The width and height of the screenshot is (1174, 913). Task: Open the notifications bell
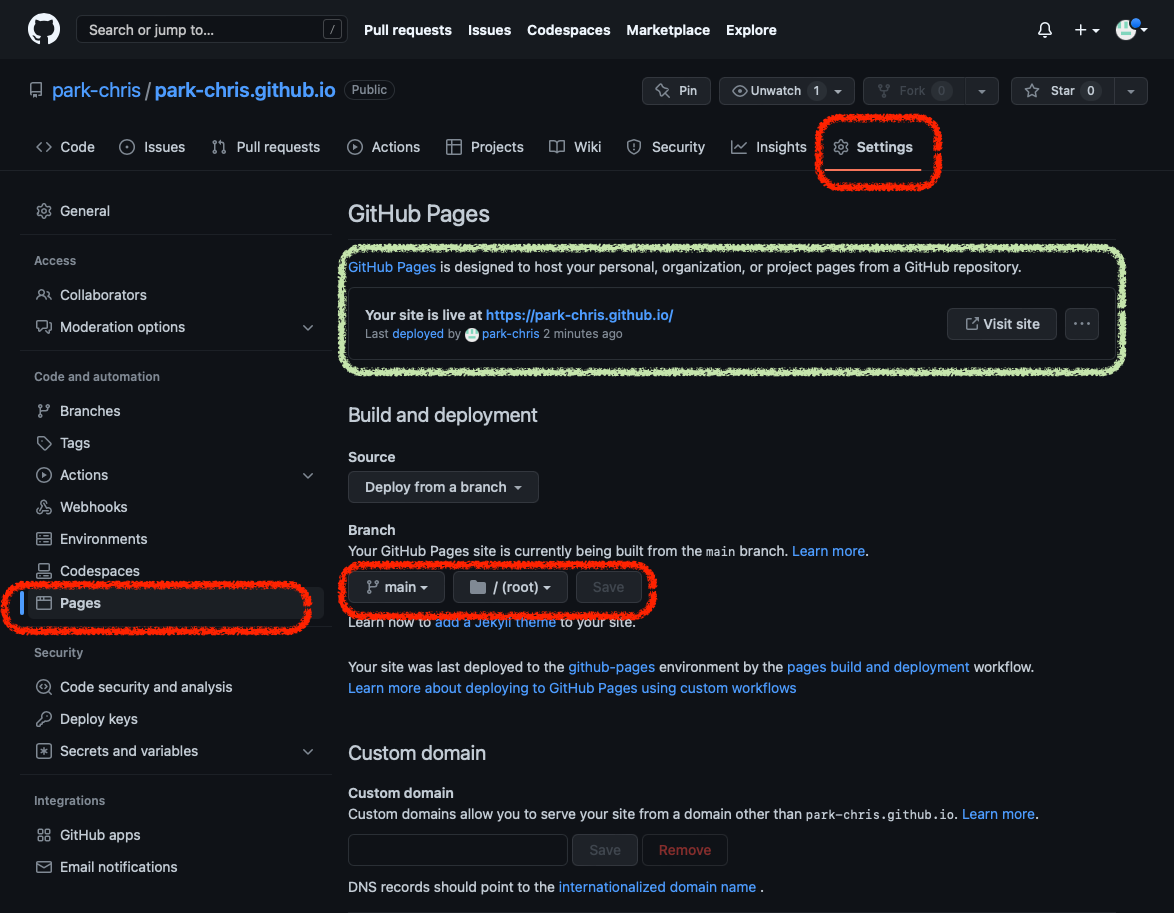pos(1044,30)
